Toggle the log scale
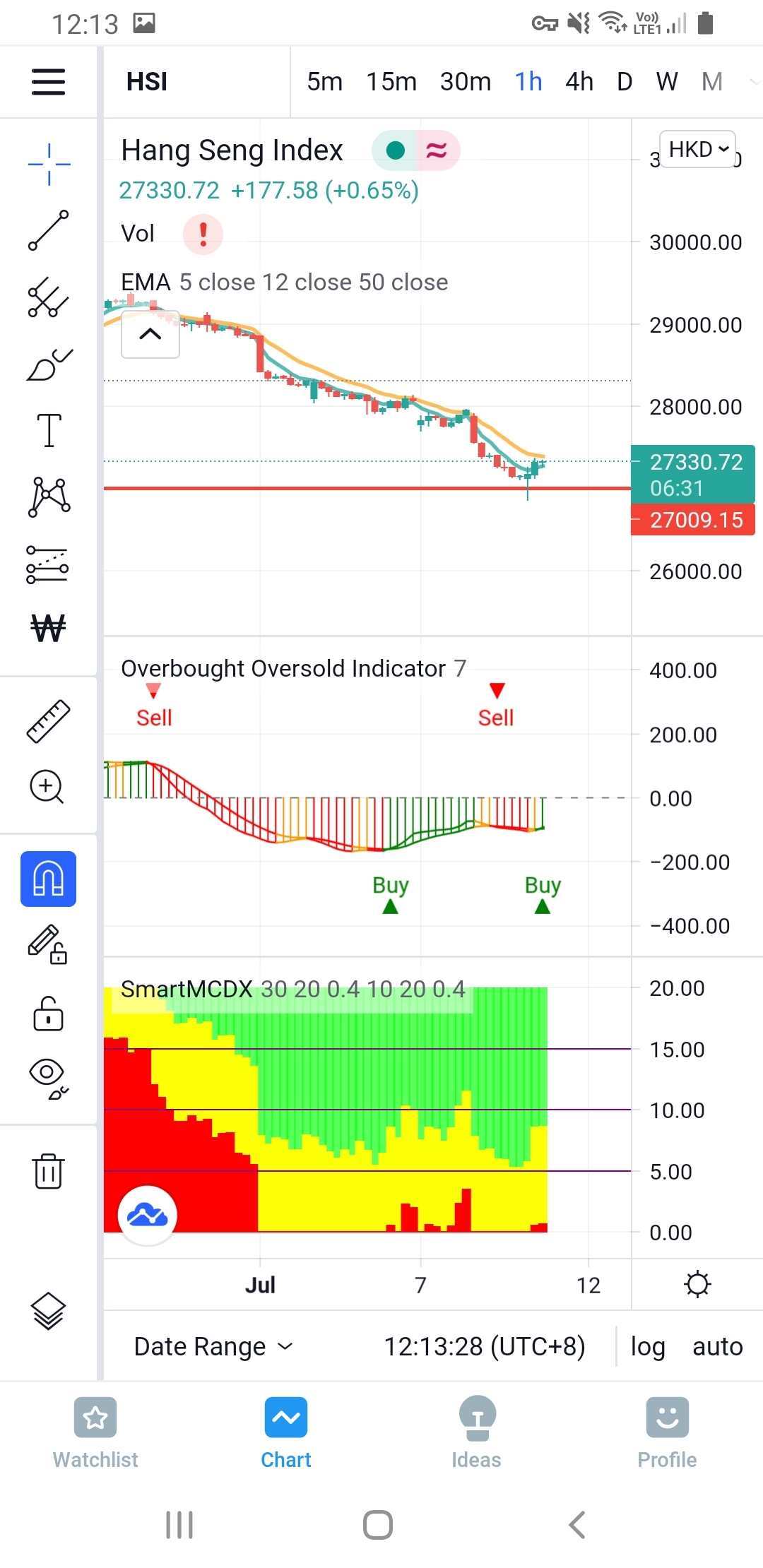The image size is (763, 1568). (648, 1346)
